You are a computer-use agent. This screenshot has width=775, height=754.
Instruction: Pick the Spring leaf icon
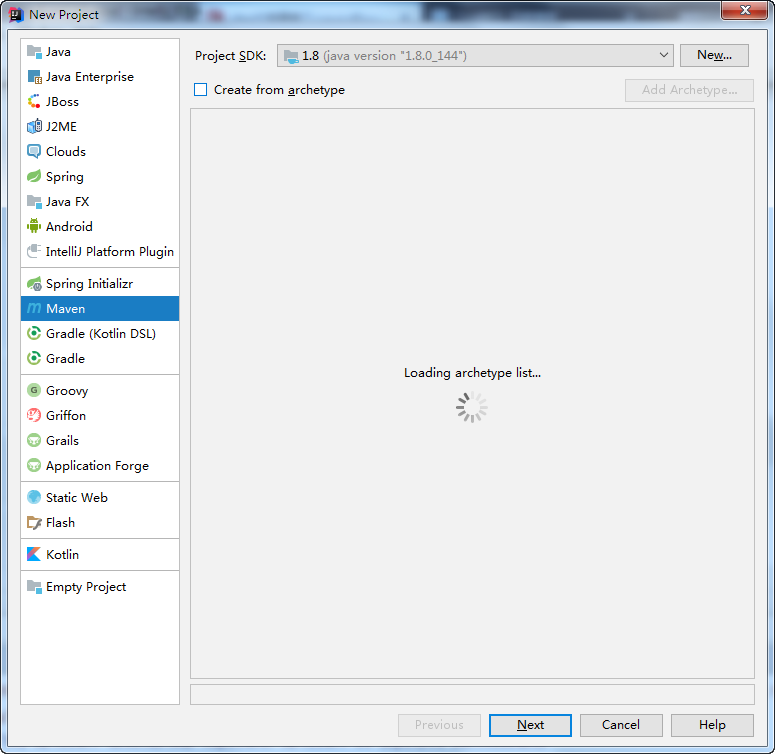pyautogui.click(x=34, y=176)
